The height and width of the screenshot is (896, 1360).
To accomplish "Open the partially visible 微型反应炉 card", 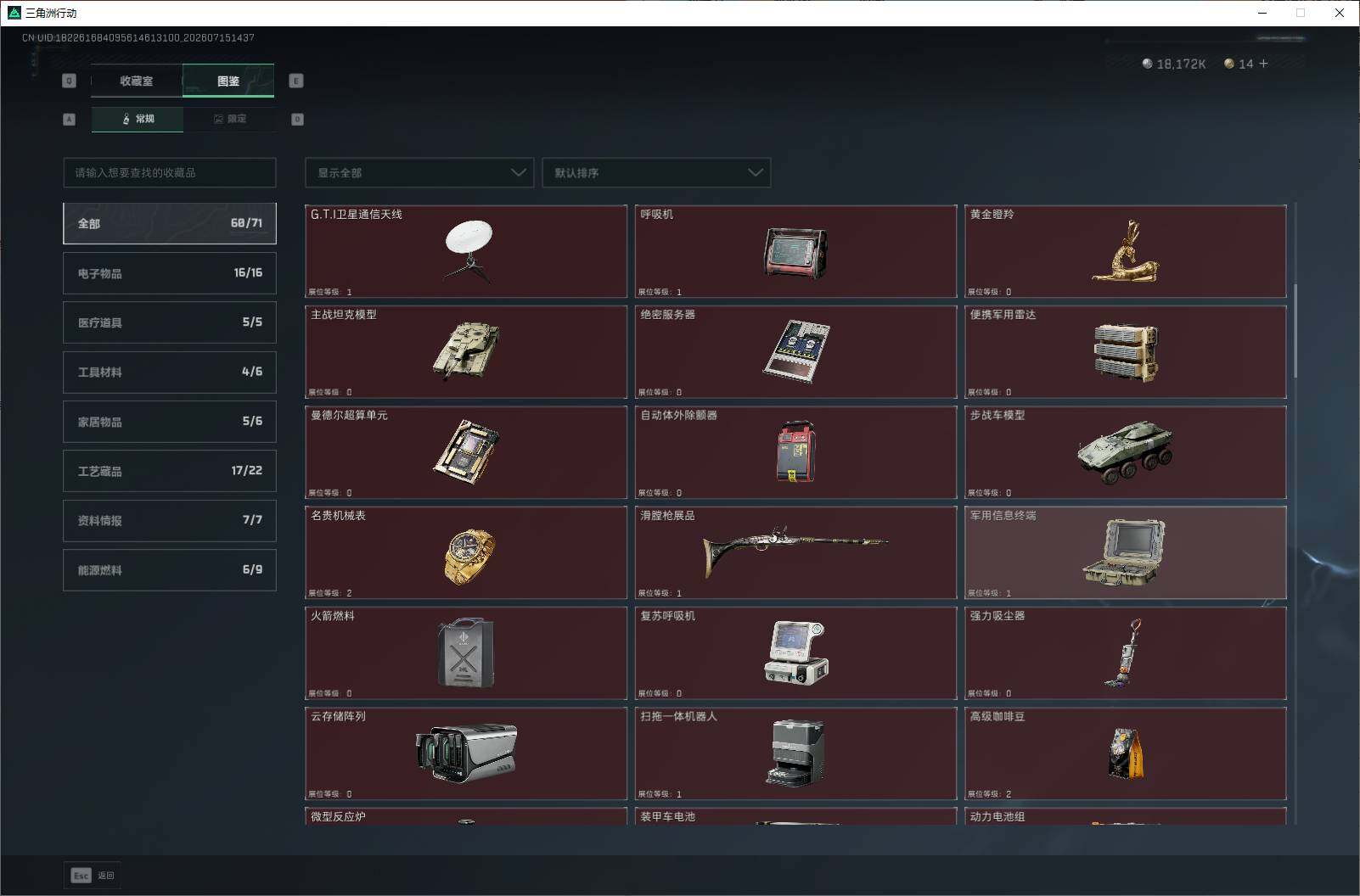I will (x=466, y=816).
